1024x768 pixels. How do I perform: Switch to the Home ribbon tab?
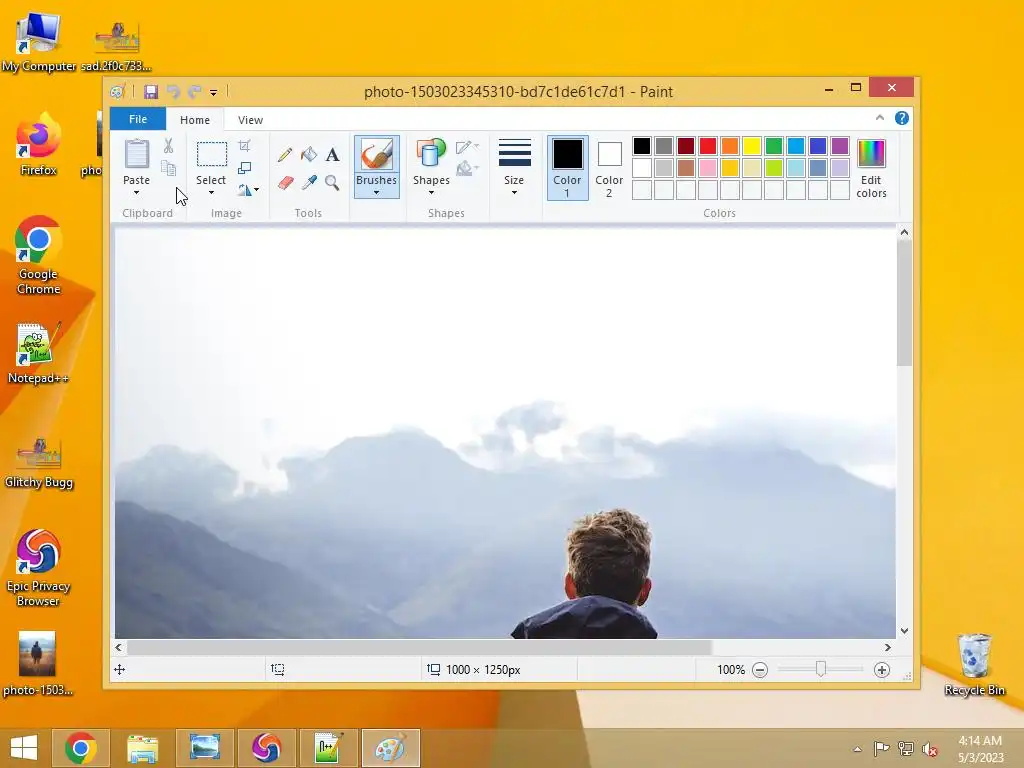coord(195,120)
